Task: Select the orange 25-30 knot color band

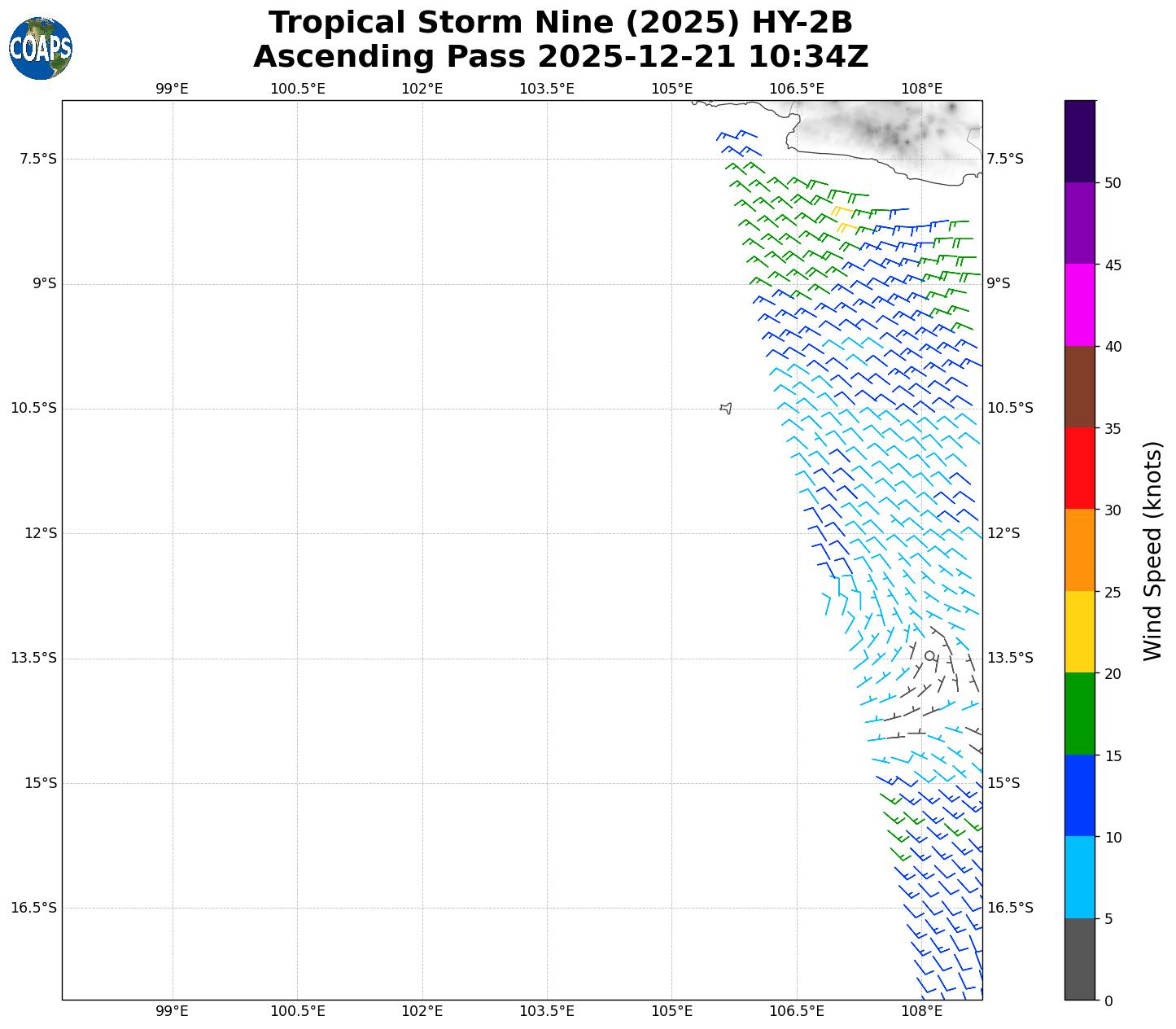Action: (x=1080, y=550)
